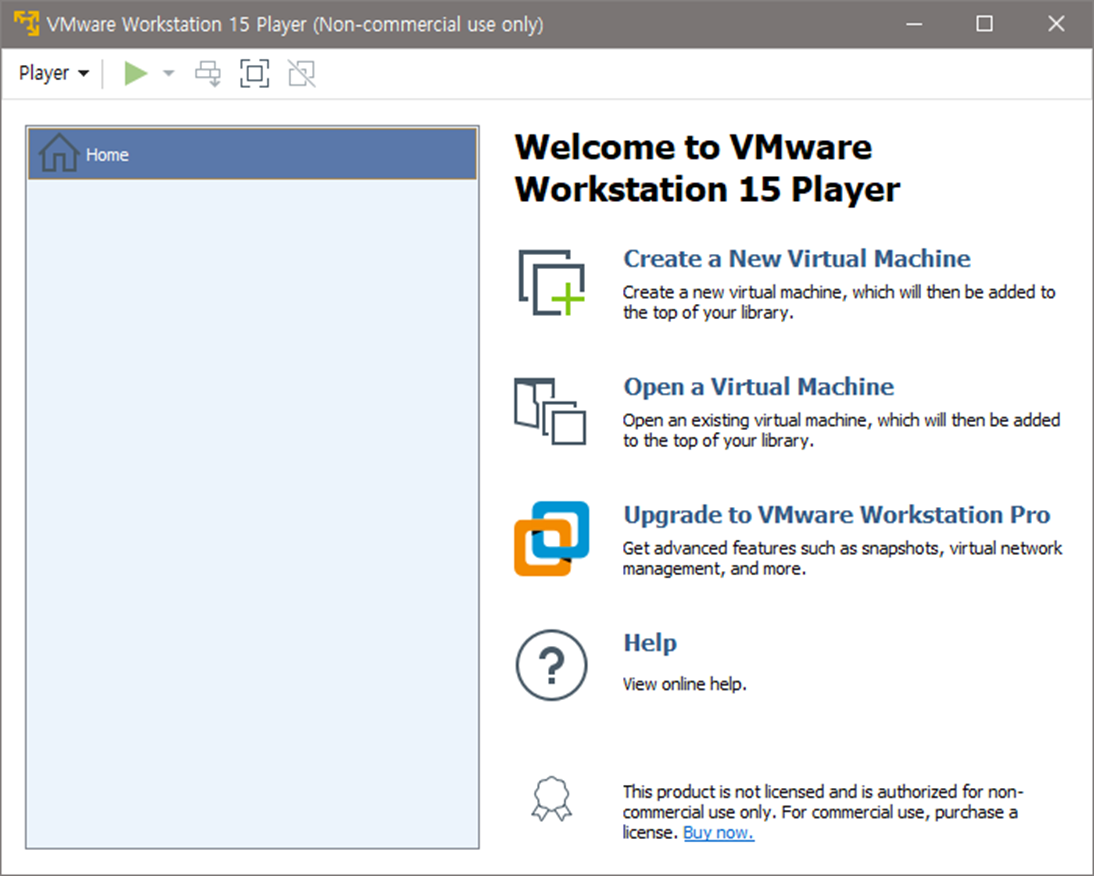This screenshot has width=1094, height=876.
Task: Click the Create New Virtual Machine icon
Action: pyautogui.click(x=551, y=283)
